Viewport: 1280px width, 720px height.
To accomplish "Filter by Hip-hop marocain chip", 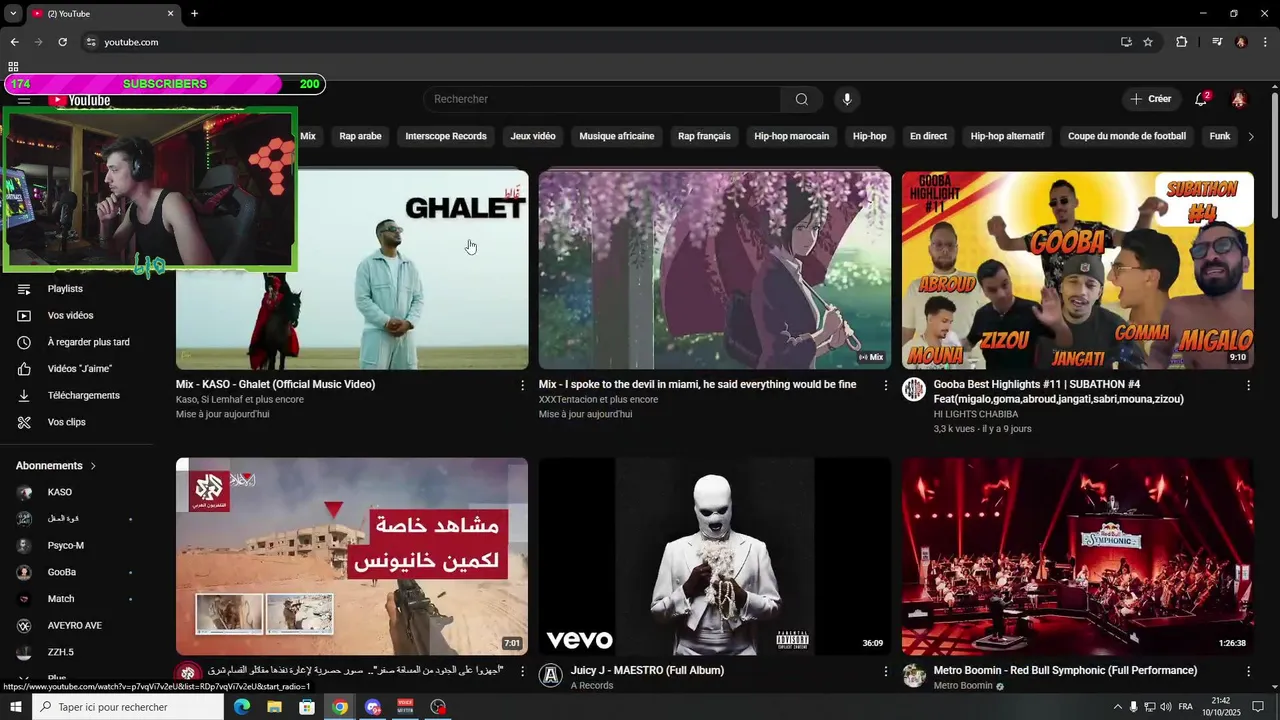I will (x=792, y=136).
